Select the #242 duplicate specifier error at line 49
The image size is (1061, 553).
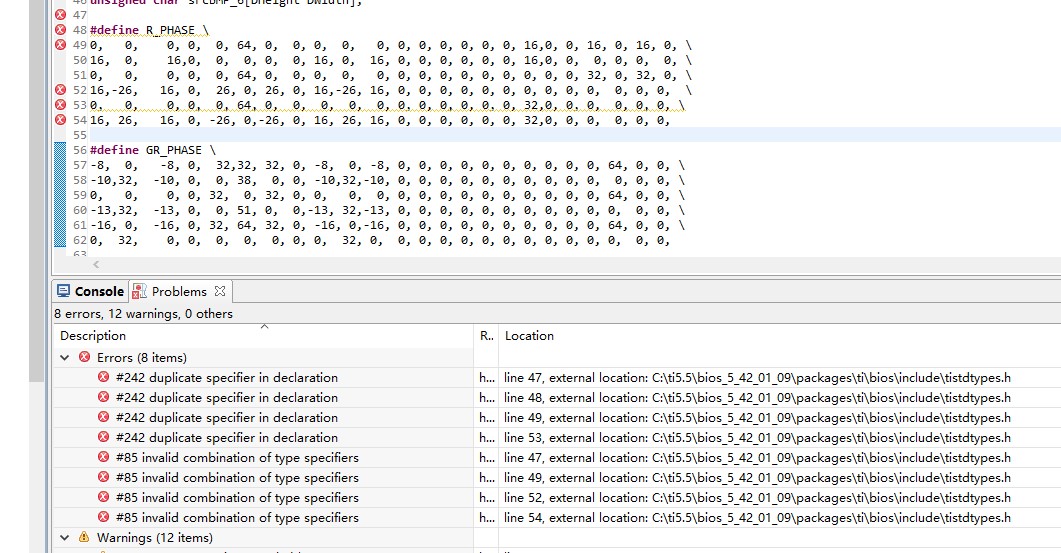pos(557,418)
